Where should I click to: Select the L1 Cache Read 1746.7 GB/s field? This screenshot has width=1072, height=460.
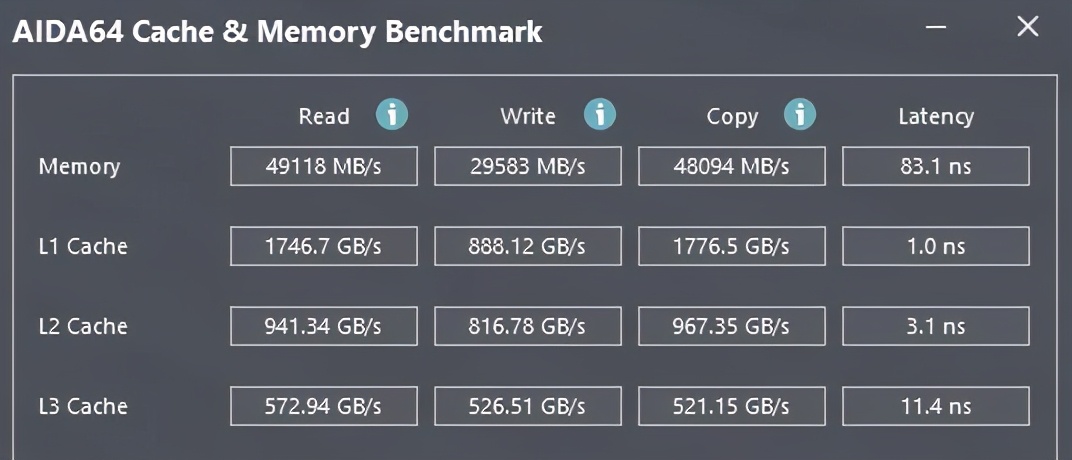pyautogui.click(x=323, y=246)
